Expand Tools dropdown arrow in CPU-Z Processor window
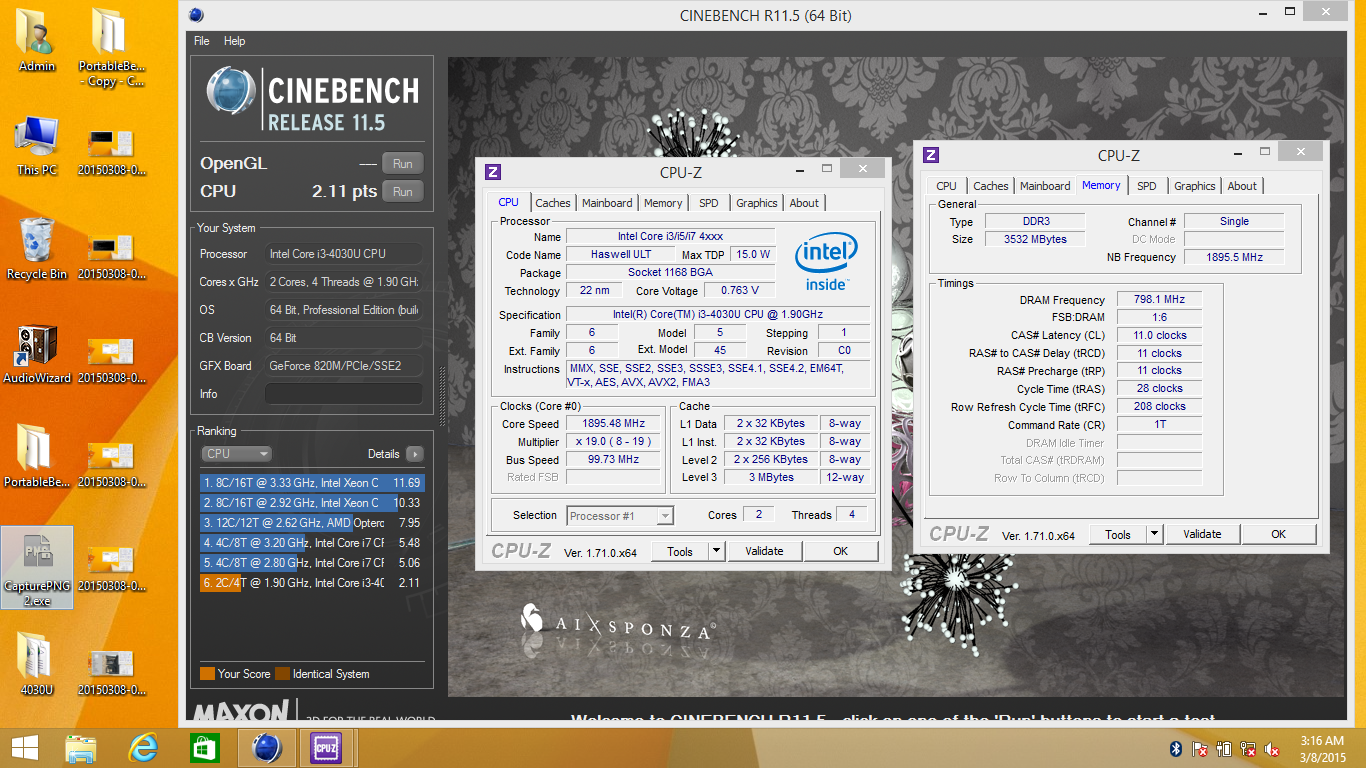This screenshot has height=768, width=1366. pyautogui.click(x=717, y=551)
